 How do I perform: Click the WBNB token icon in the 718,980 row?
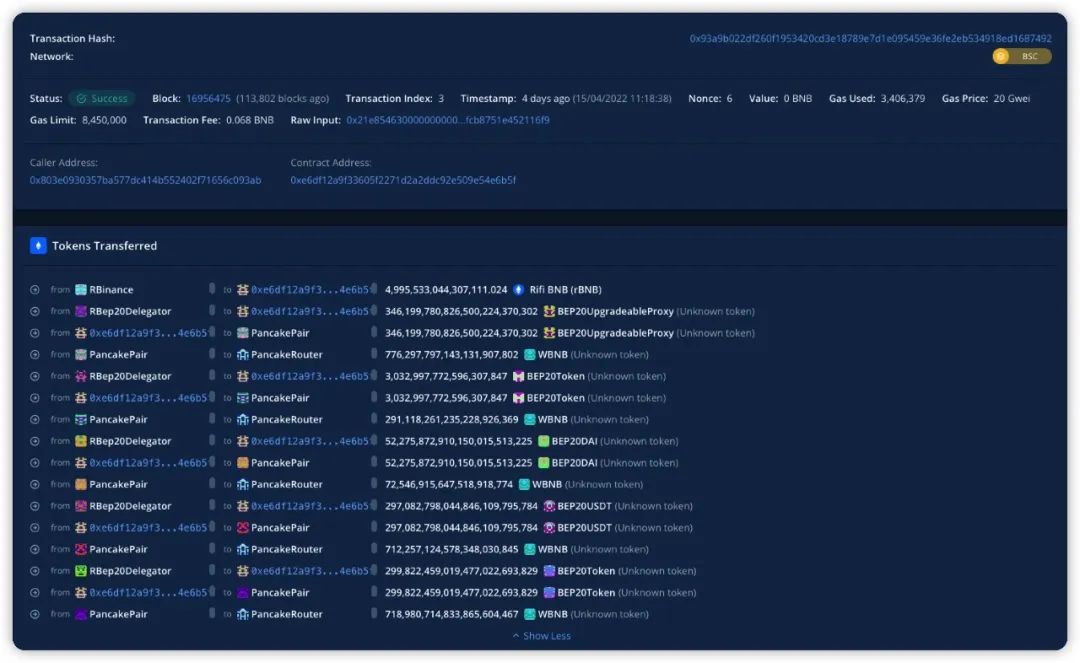(530, 614)
